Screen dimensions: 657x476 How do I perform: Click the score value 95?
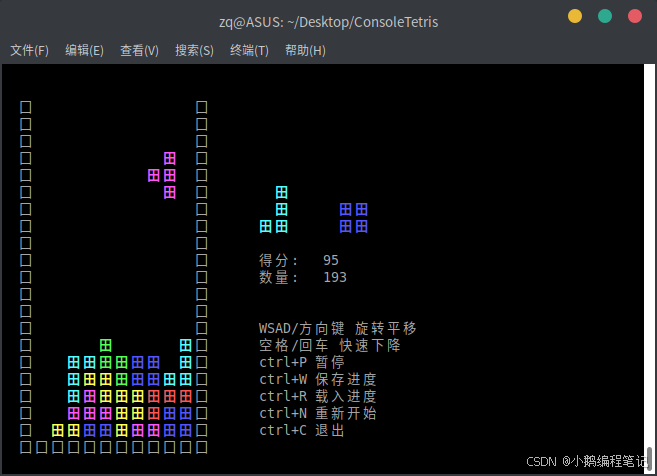pyautogui.click(x=331, y=260)
